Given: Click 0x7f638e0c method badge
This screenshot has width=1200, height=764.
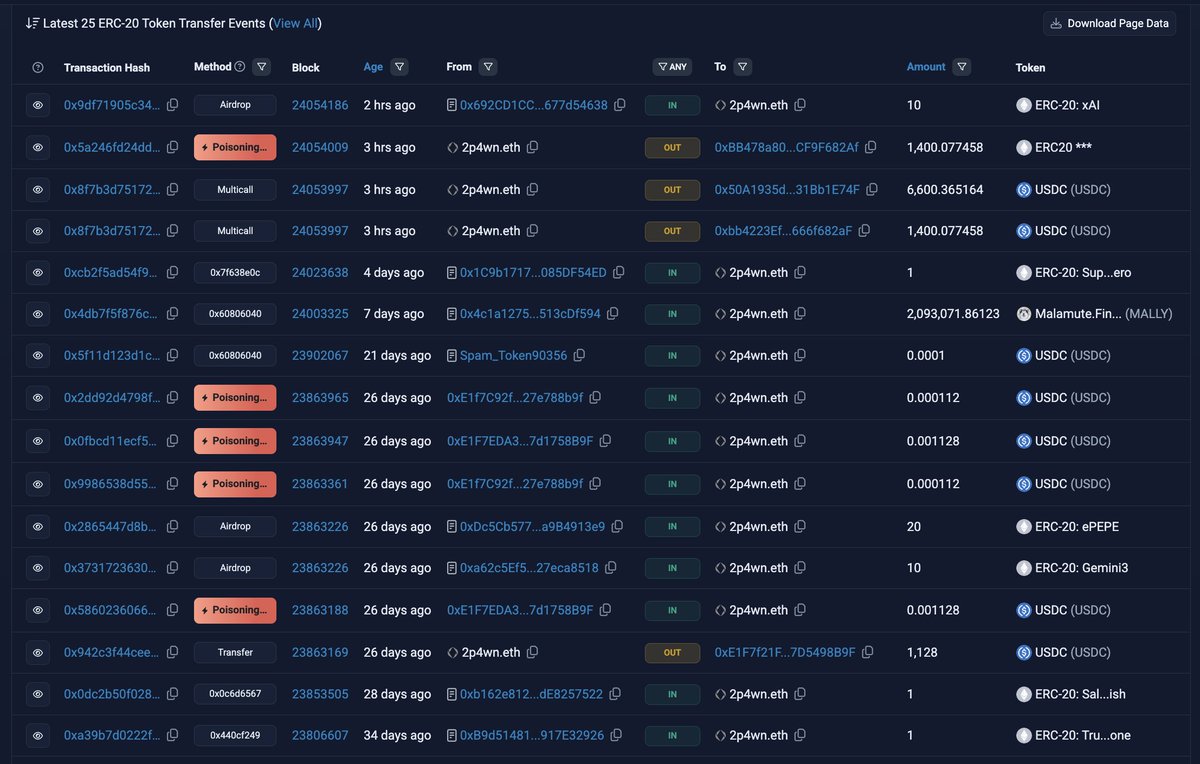Looking at the screenshot, I should tap(235, 273).
